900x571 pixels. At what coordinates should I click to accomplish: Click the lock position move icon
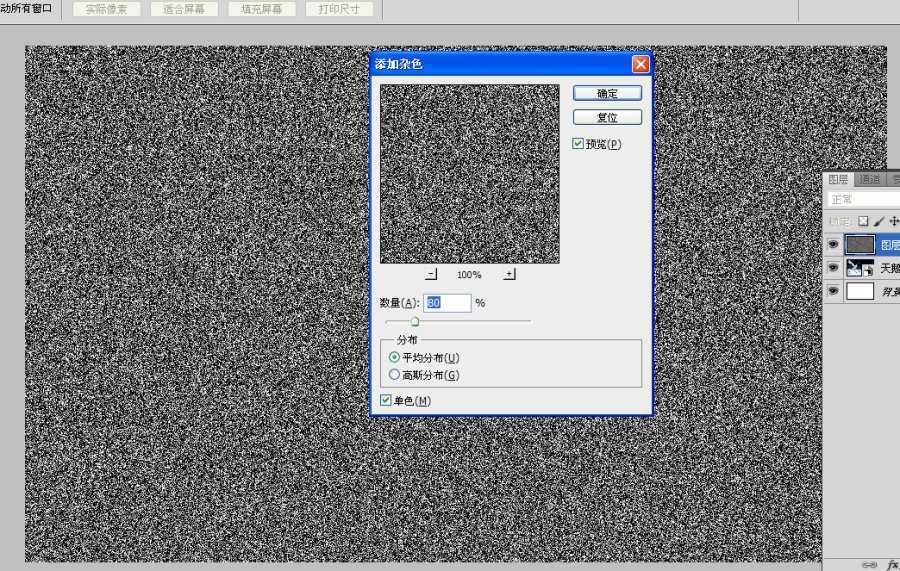coord(893,221)
